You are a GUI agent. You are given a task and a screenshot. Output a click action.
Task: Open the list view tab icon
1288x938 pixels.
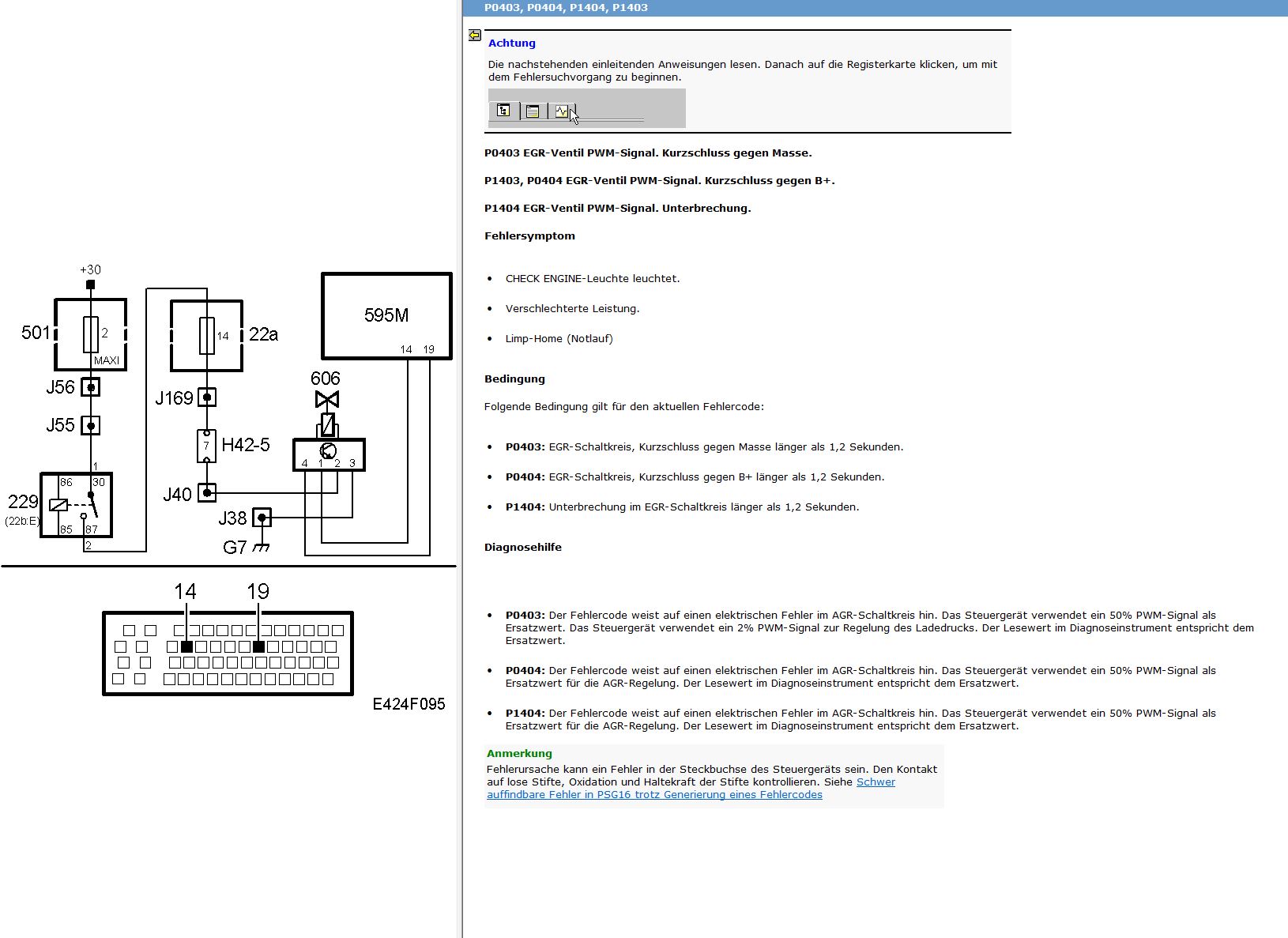(533, 111)
